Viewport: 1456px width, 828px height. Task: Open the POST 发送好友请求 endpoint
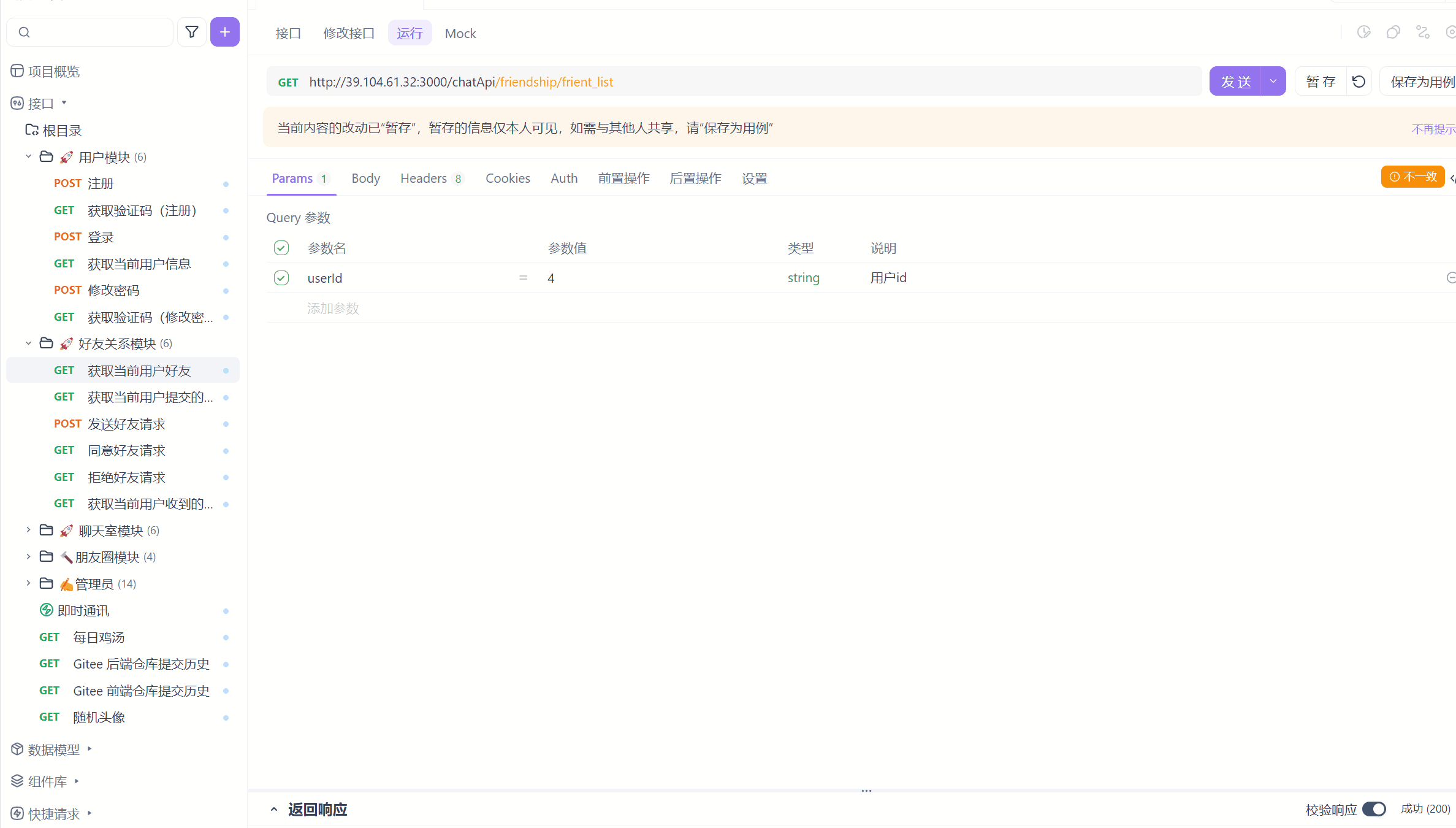pyautogui.click(x=123, y=424)
